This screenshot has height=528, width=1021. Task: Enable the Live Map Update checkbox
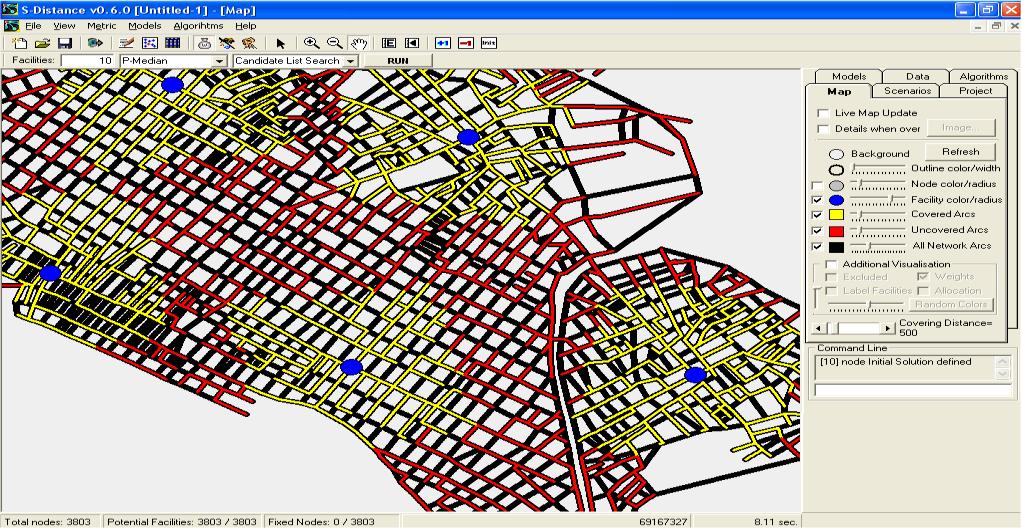pyautogui.click(x=823, y=113)
